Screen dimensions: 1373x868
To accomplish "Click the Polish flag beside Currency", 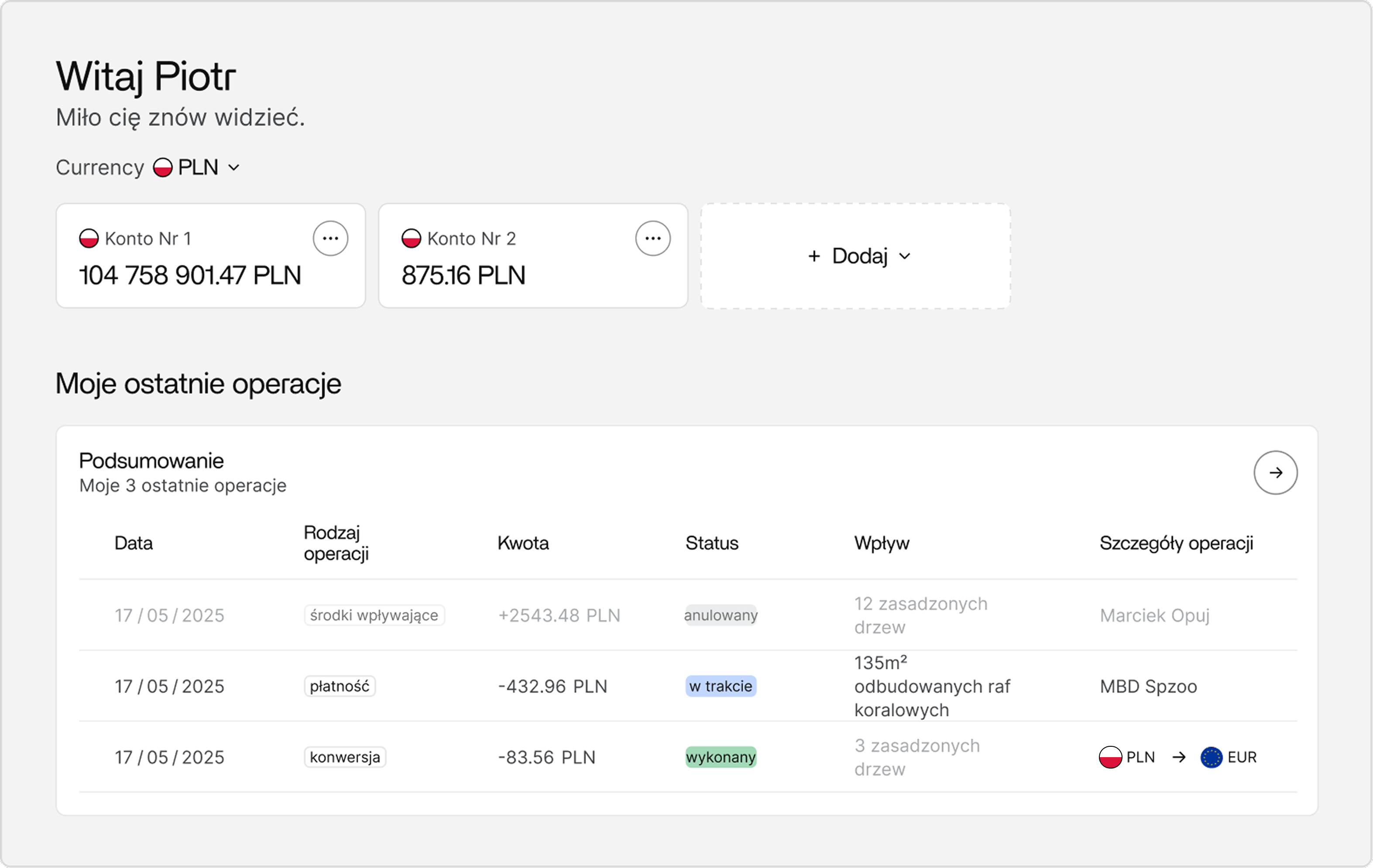I will (x=162, y=167).
